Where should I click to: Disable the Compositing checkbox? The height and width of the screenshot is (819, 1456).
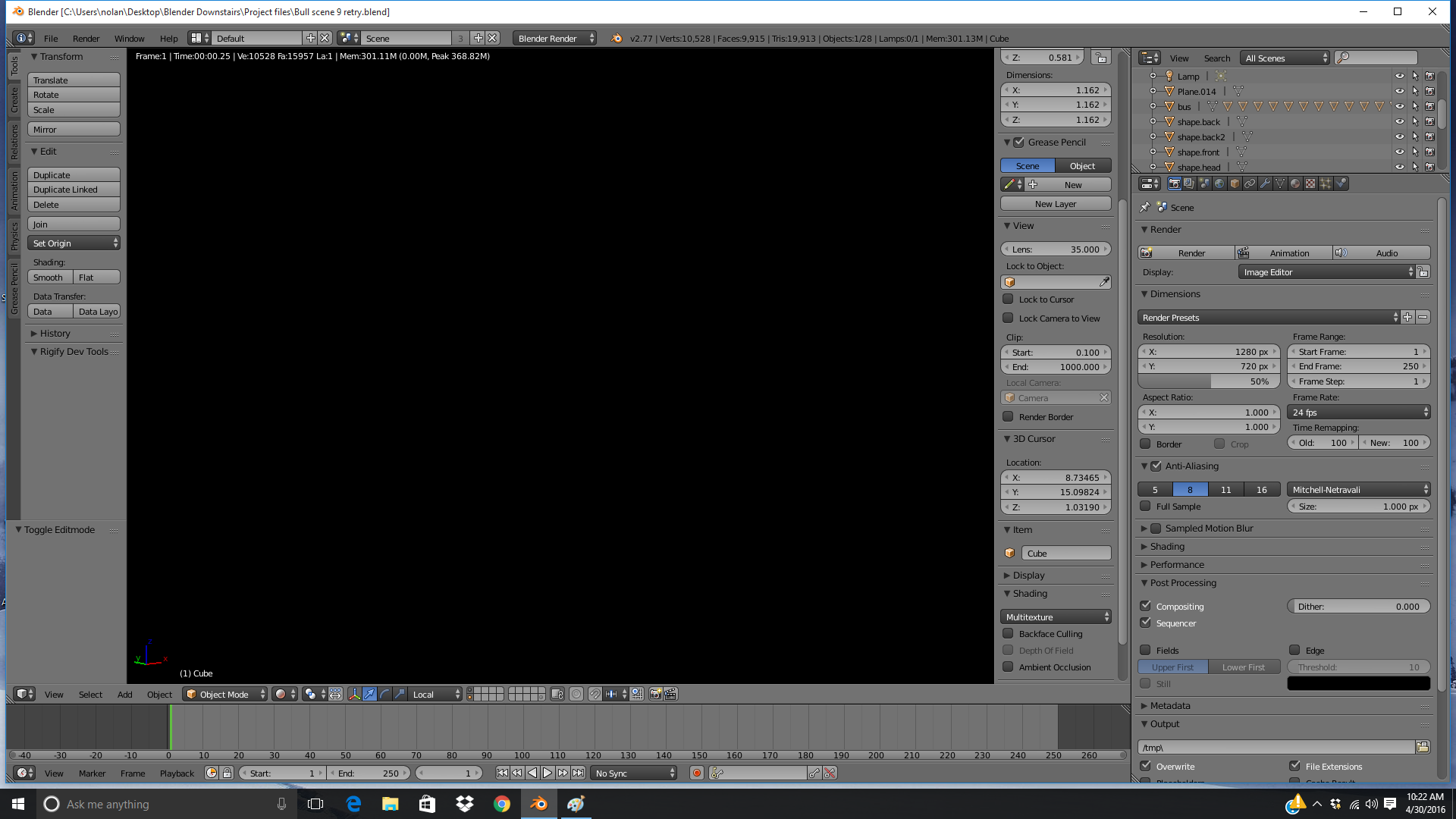point(1145,606)
